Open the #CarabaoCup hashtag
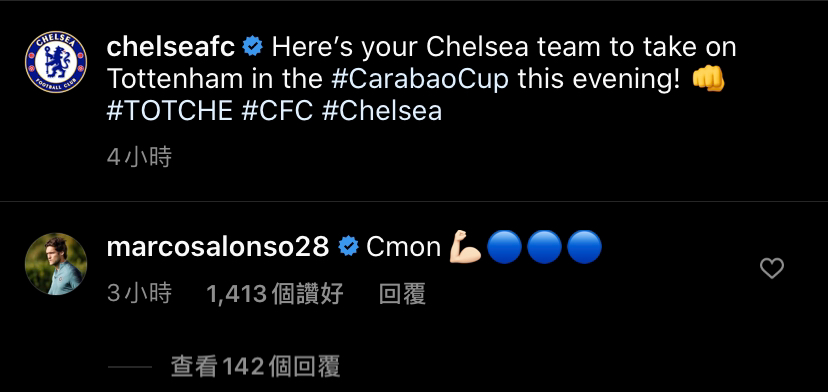Viewport: 828px width, 392px height. click(x=420, y=79)
